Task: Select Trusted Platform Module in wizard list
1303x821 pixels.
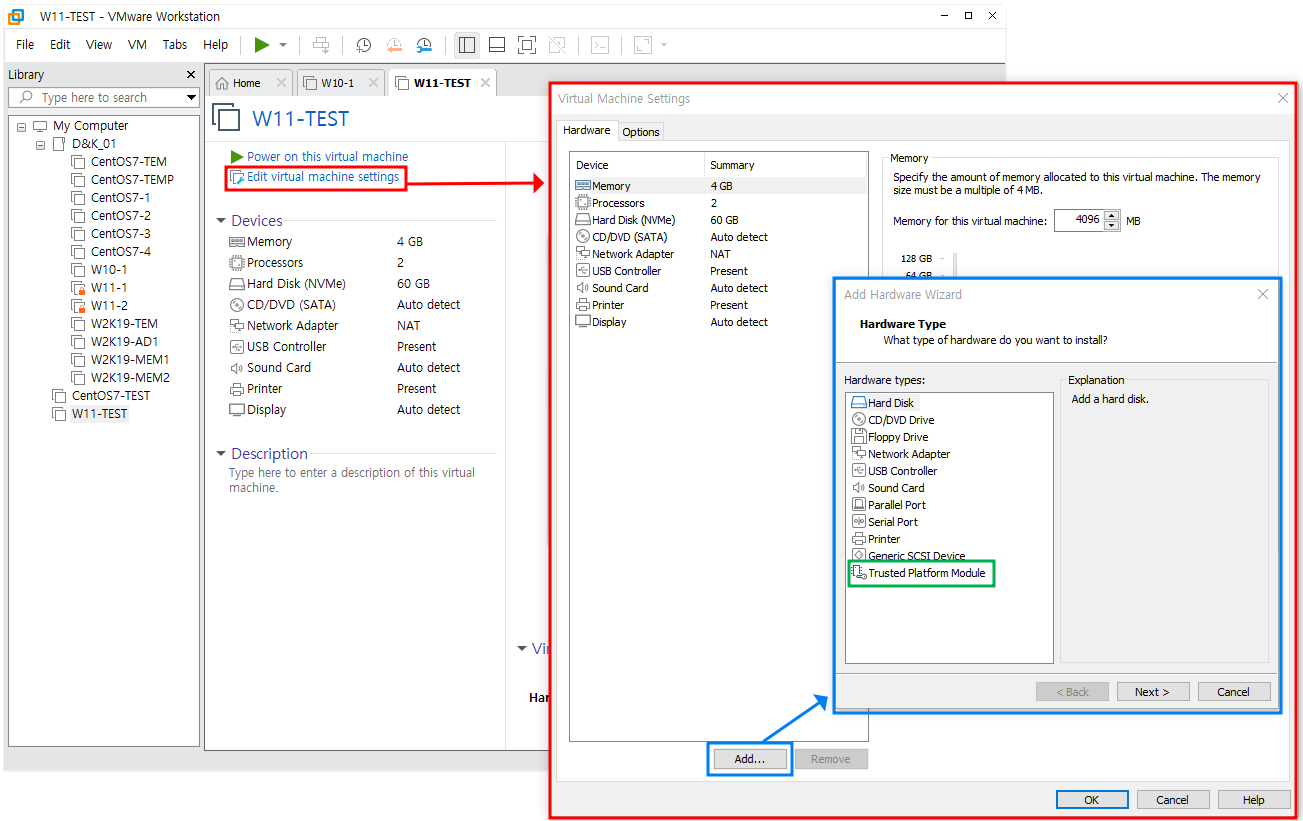Action: [x=918, y=573]
